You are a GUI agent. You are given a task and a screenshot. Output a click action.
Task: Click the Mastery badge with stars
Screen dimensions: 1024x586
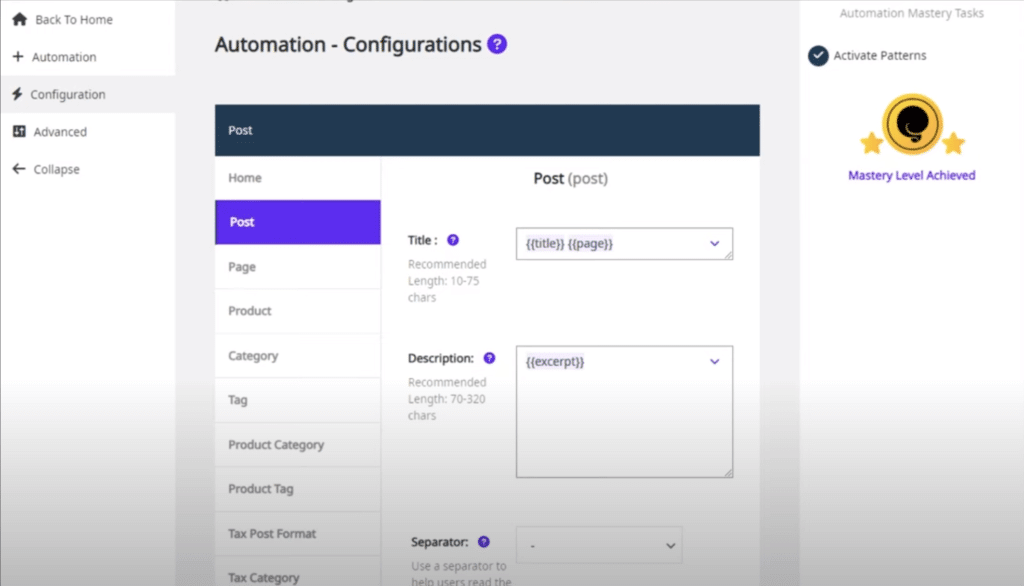click(x=911, y=126)
